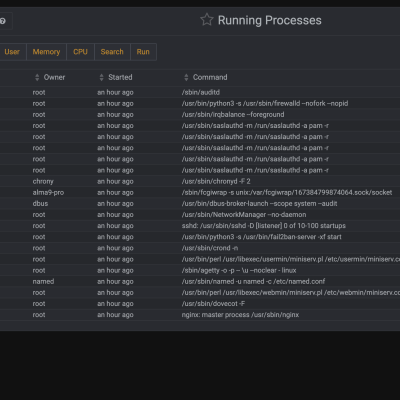Click root owner in the auditd row
Viewport: 400px width, 400px height.
point(39,92)
